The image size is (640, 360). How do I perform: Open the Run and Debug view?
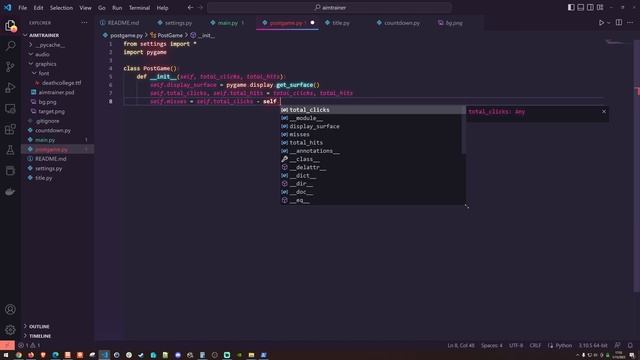(10, 87)
